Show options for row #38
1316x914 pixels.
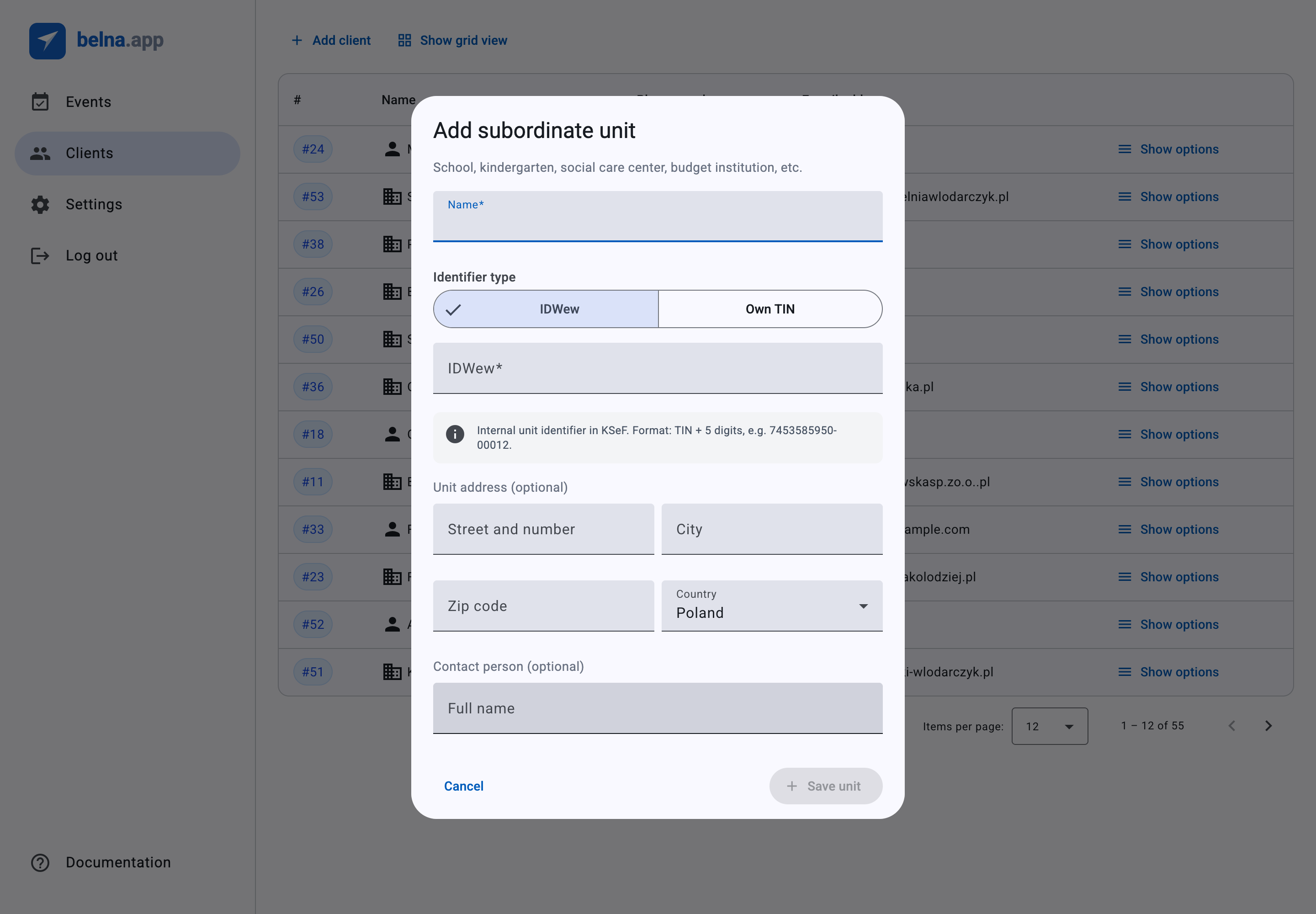(x=1168, y=244)
